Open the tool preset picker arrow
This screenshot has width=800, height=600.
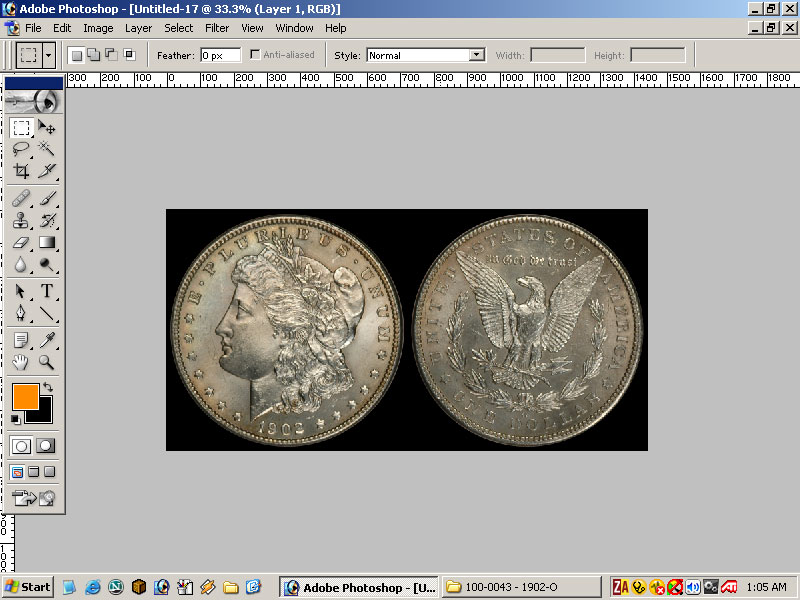click(x=49, y=55)
